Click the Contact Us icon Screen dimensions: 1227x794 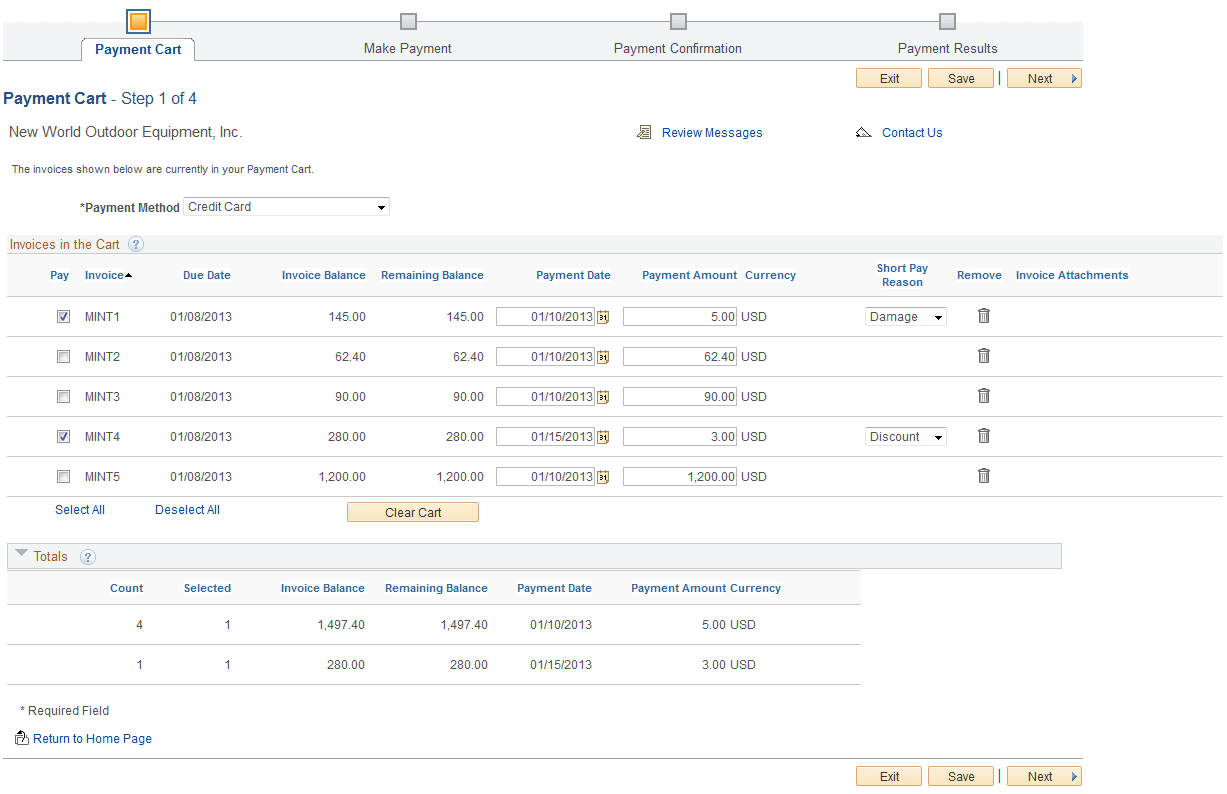click(x=863, y=131)
